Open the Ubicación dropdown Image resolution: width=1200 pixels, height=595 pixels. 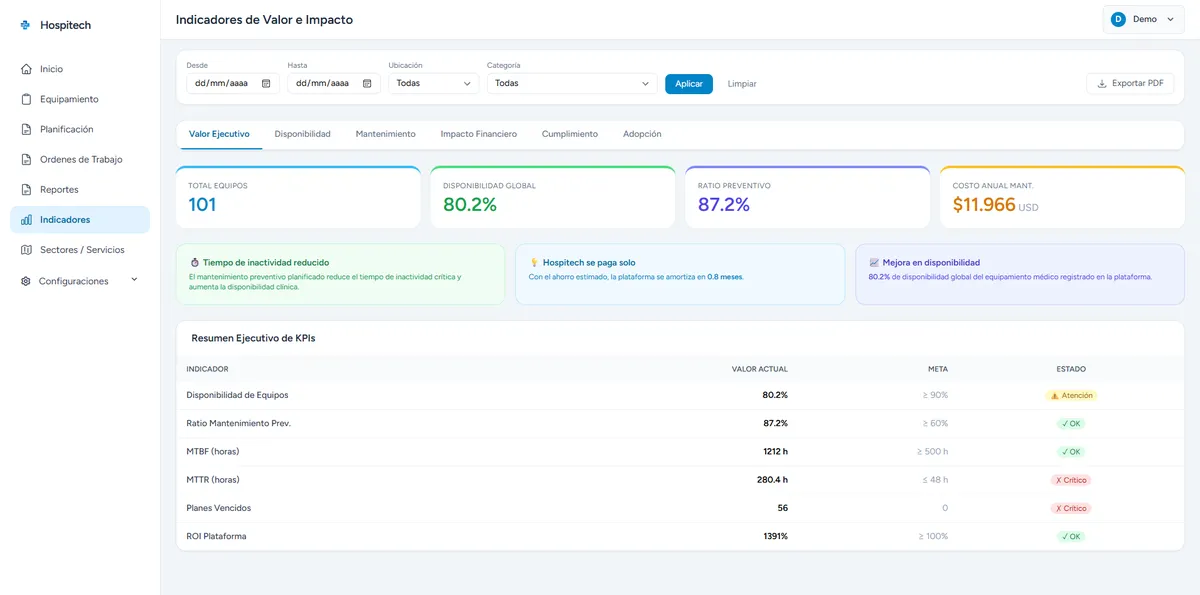[434, 83]
